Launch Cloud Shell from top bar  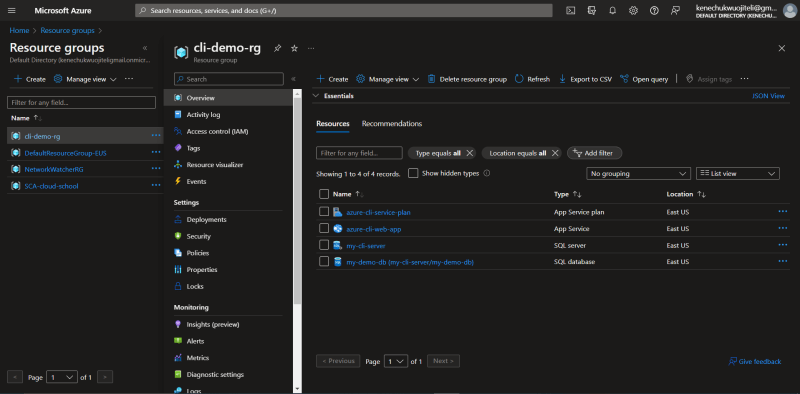click(571, 11)
